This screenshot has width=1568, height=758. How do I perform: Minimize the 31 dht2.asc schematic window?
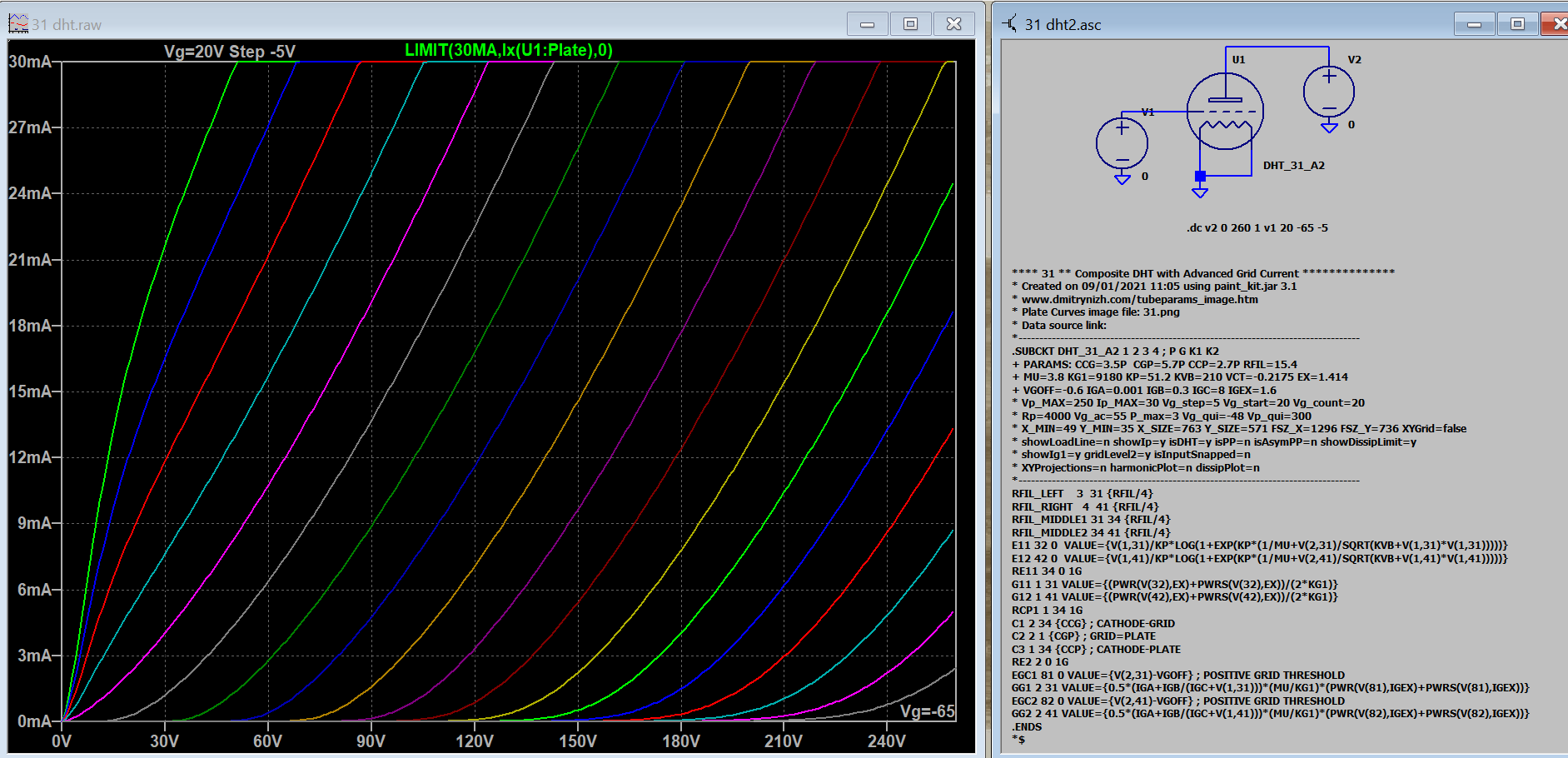1474,24
